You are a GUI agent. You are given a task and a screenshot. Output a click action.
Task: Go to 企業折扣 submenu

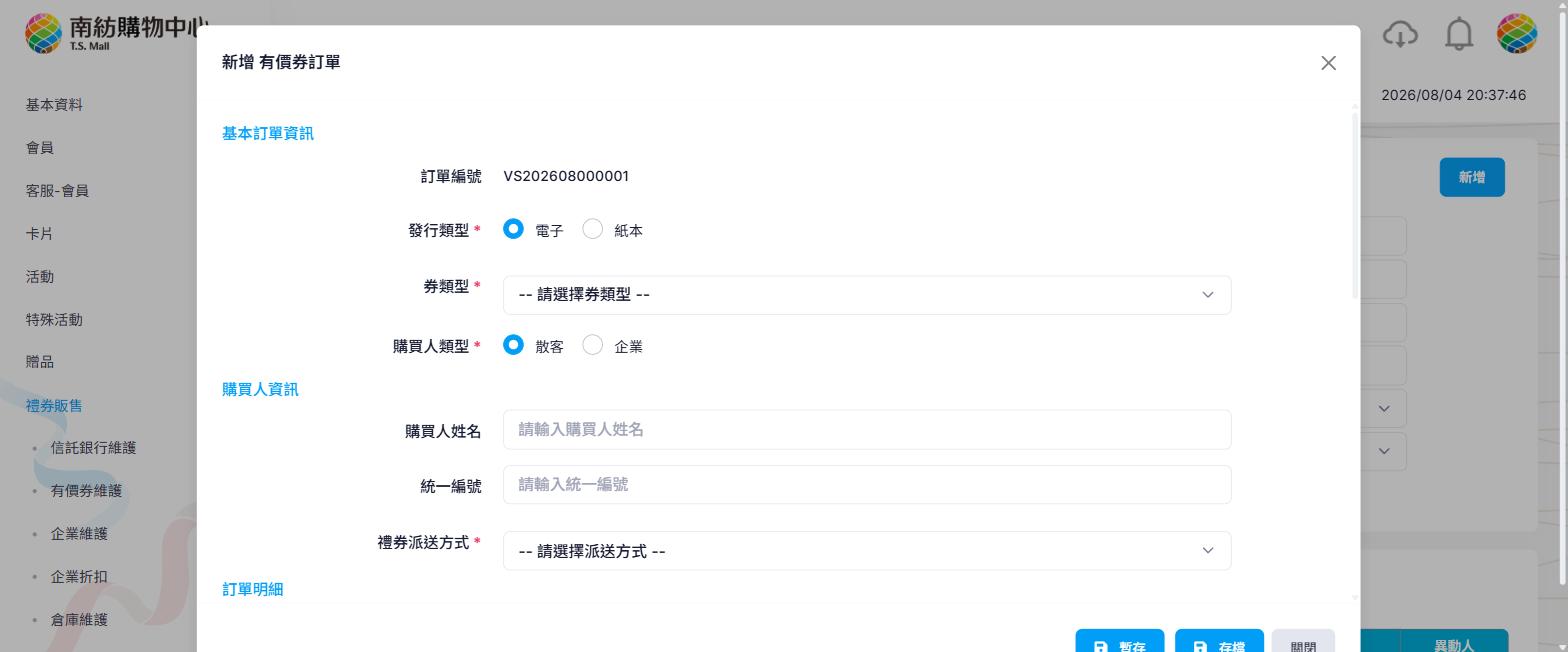click(79, 577)
